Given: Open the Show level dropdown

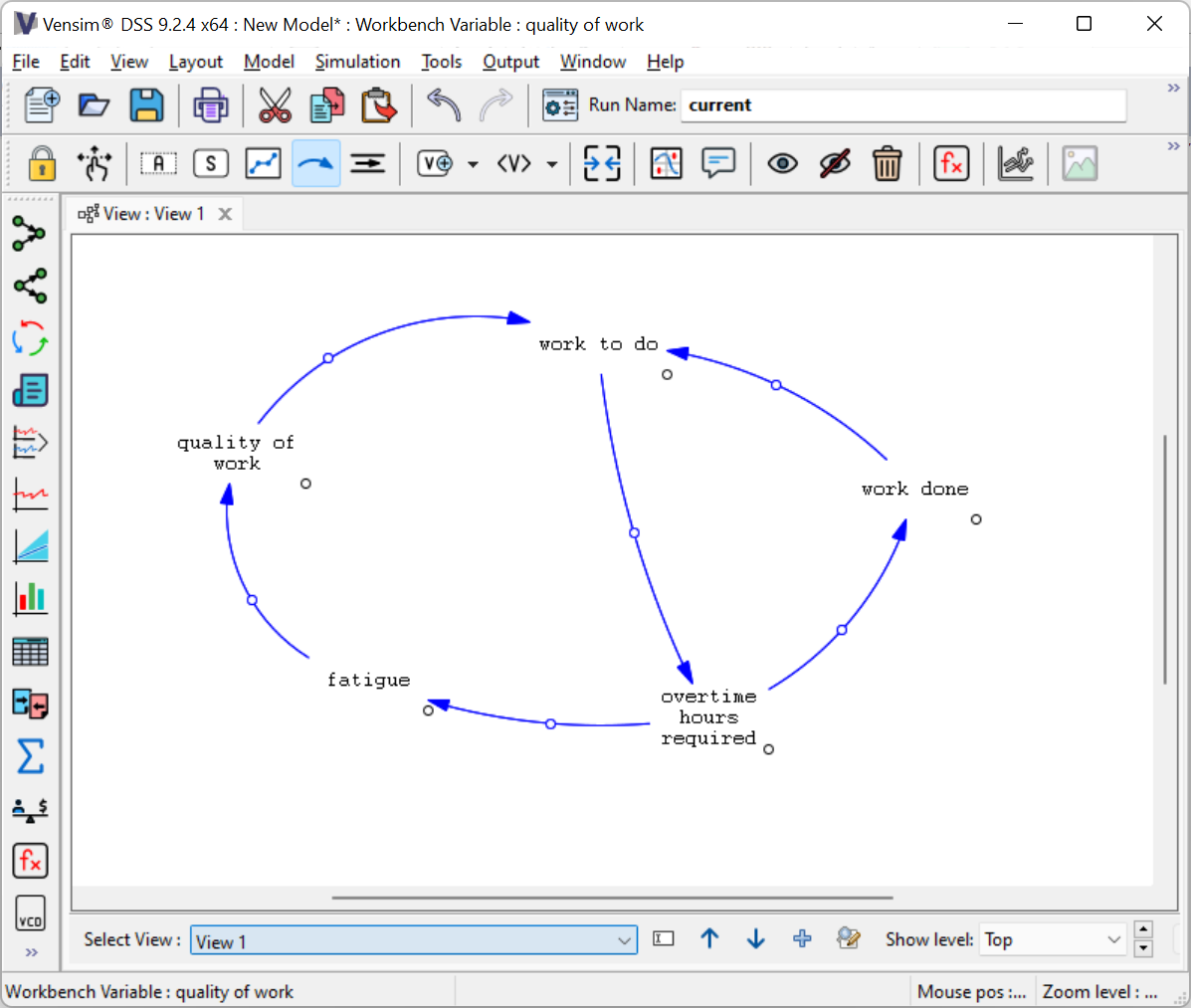Looking at the screenshot, I should 1113,940.
